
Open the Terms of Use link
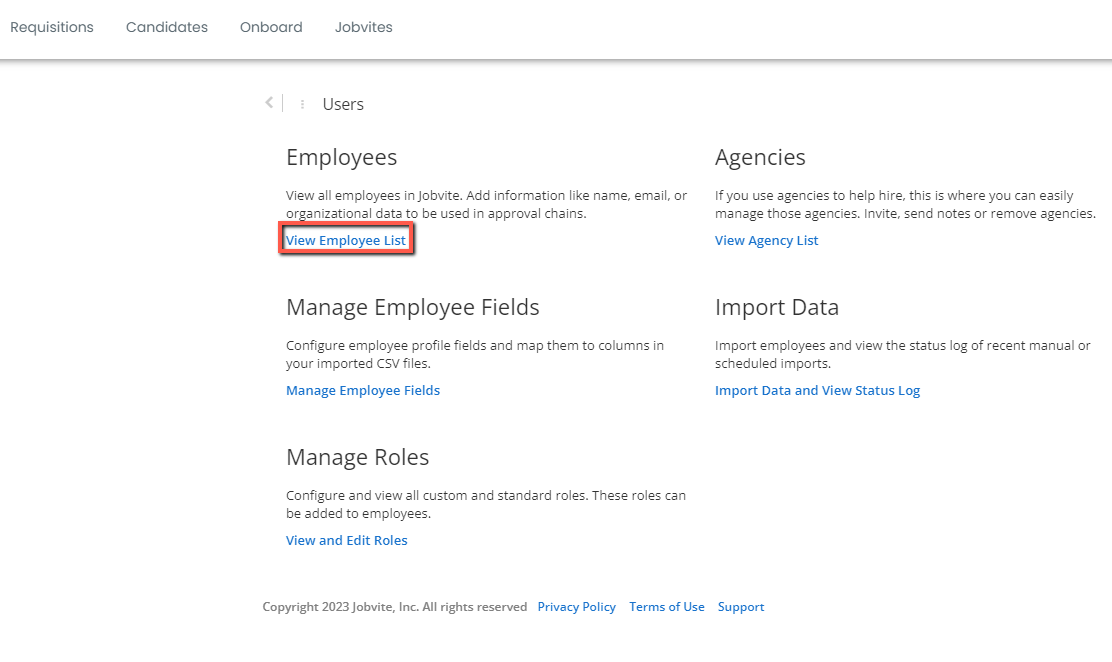pos(667,607)
